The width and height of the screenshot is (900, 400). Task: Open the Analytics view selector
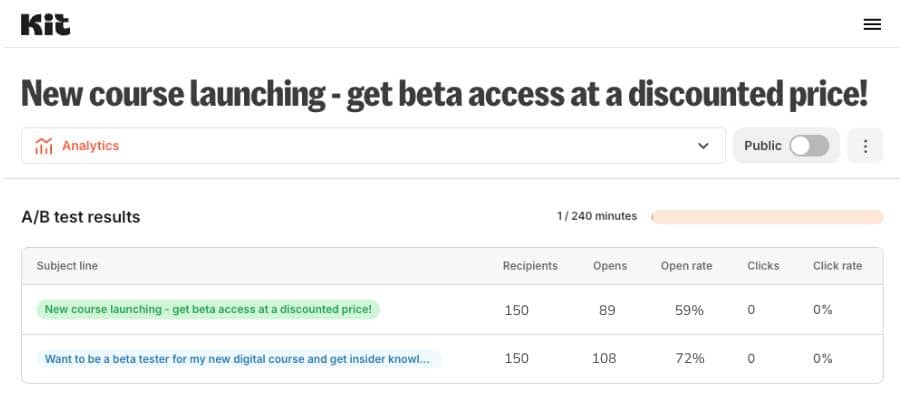pos(374,146)
